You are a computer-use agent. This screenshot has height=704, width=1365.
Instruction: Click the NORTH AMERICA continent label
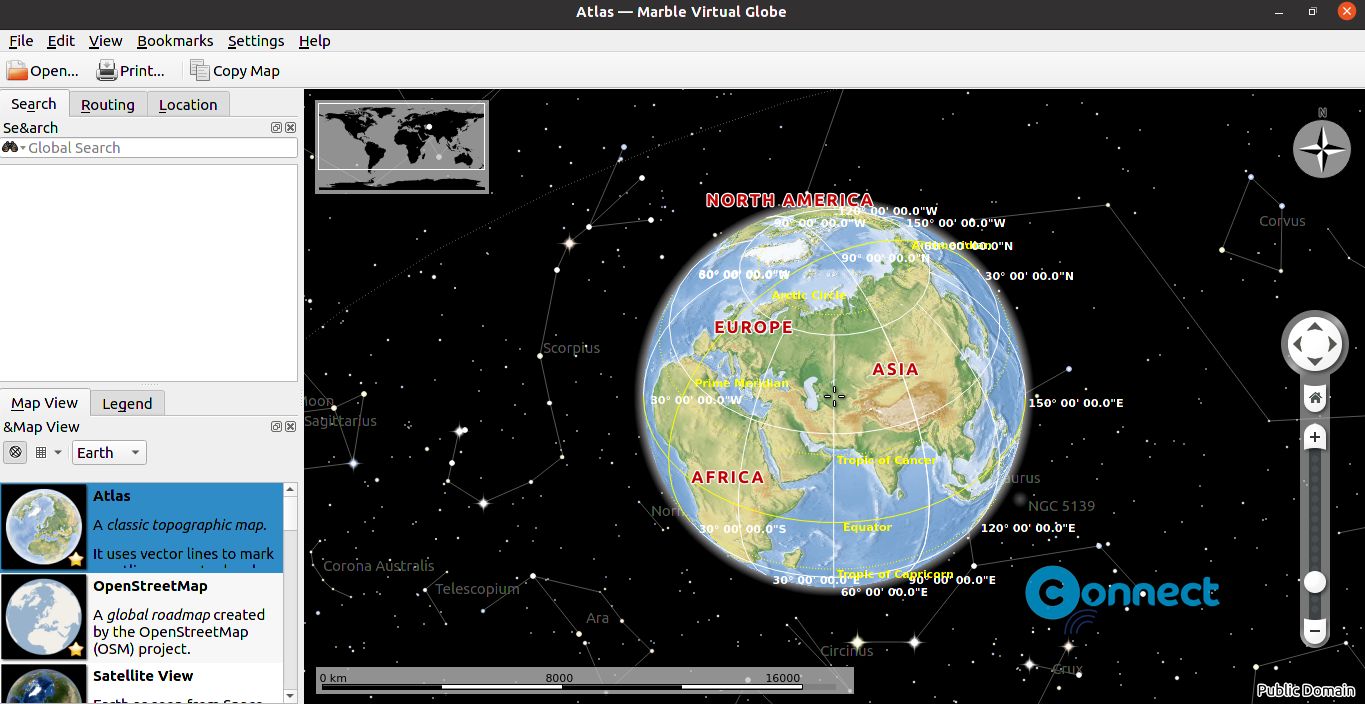[790, 200]
